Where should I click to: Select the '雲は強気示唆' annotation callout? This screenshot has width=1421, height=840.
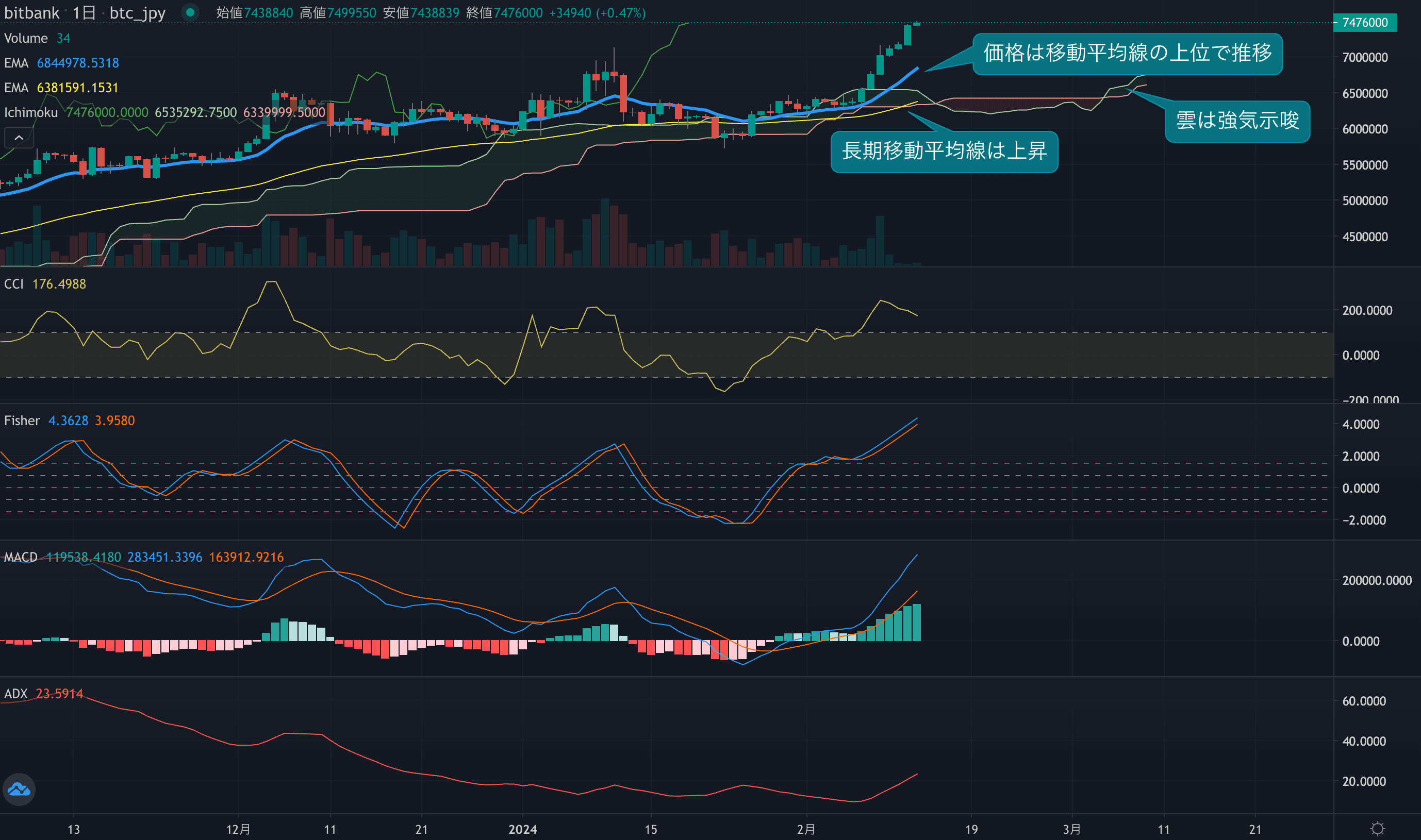(x=1237, y=121)
